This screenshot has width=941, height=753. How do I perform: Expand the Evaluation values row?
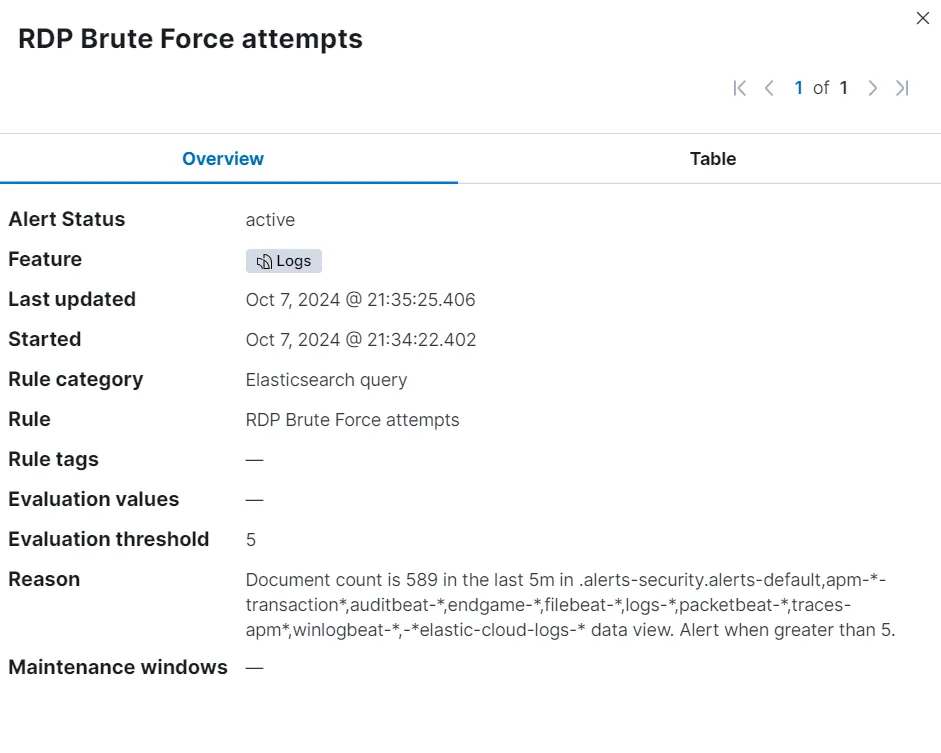click(x=254, y=500)
